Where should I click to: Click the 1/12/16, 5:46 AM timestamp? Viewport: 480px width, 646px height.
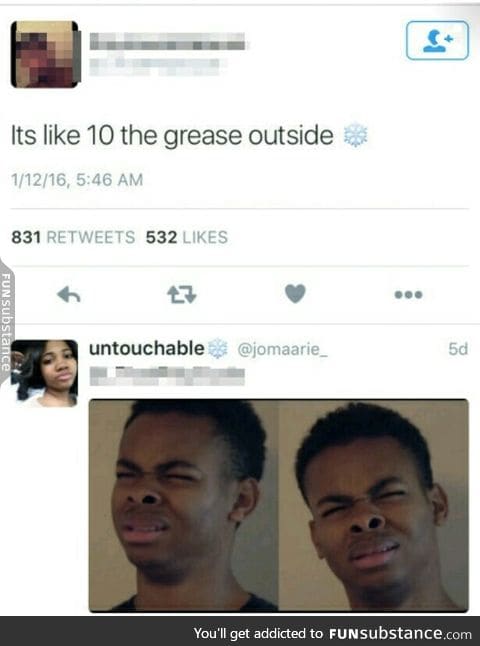77,180
